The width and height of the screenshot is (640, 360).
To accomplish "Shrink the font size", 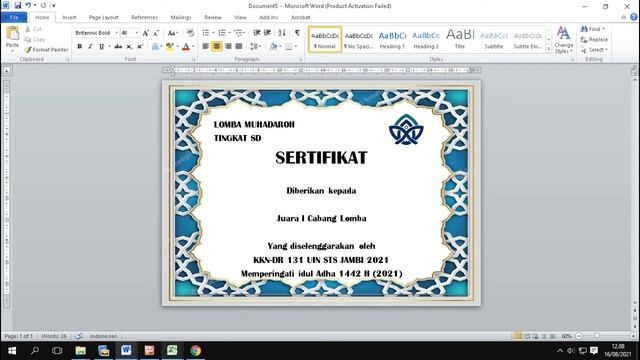I will coord(156,33).
